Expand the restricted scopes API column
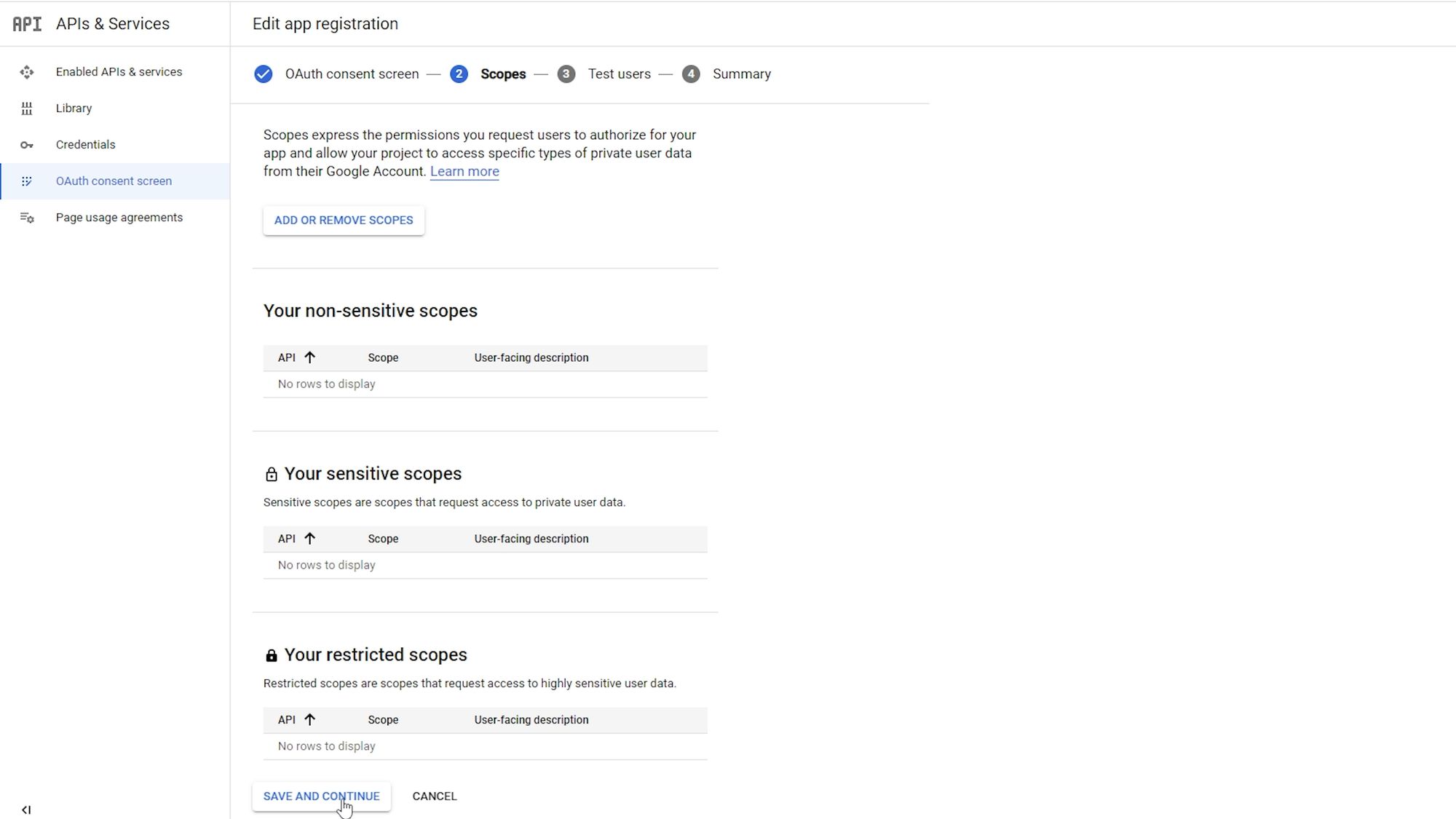The height and width of the screenshot is (819, 1456). pos(311,719)
